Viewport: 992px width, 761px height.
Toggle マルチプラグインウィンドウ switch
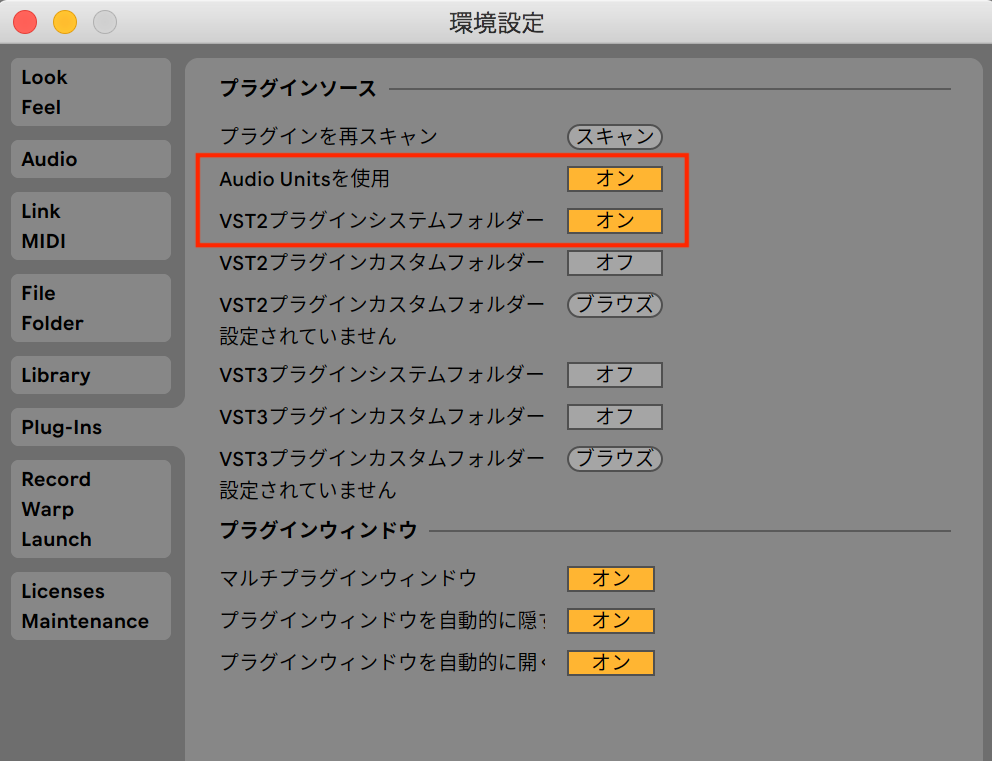click(611, 579)
